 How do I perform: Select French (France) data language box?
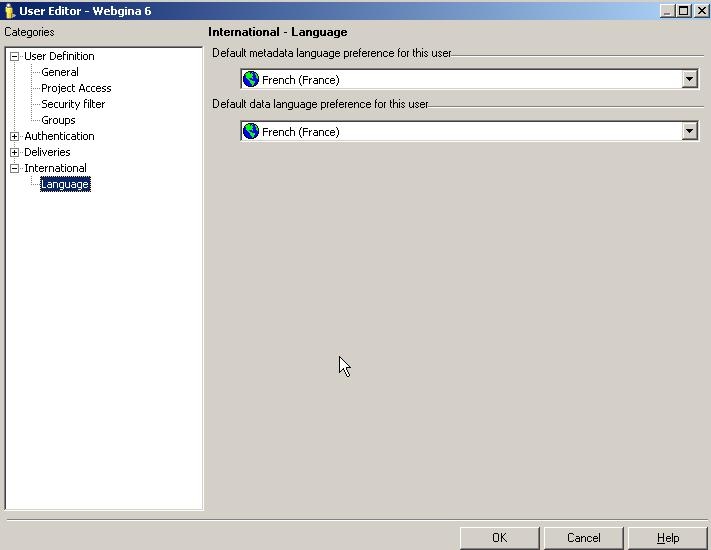[470, 131]
